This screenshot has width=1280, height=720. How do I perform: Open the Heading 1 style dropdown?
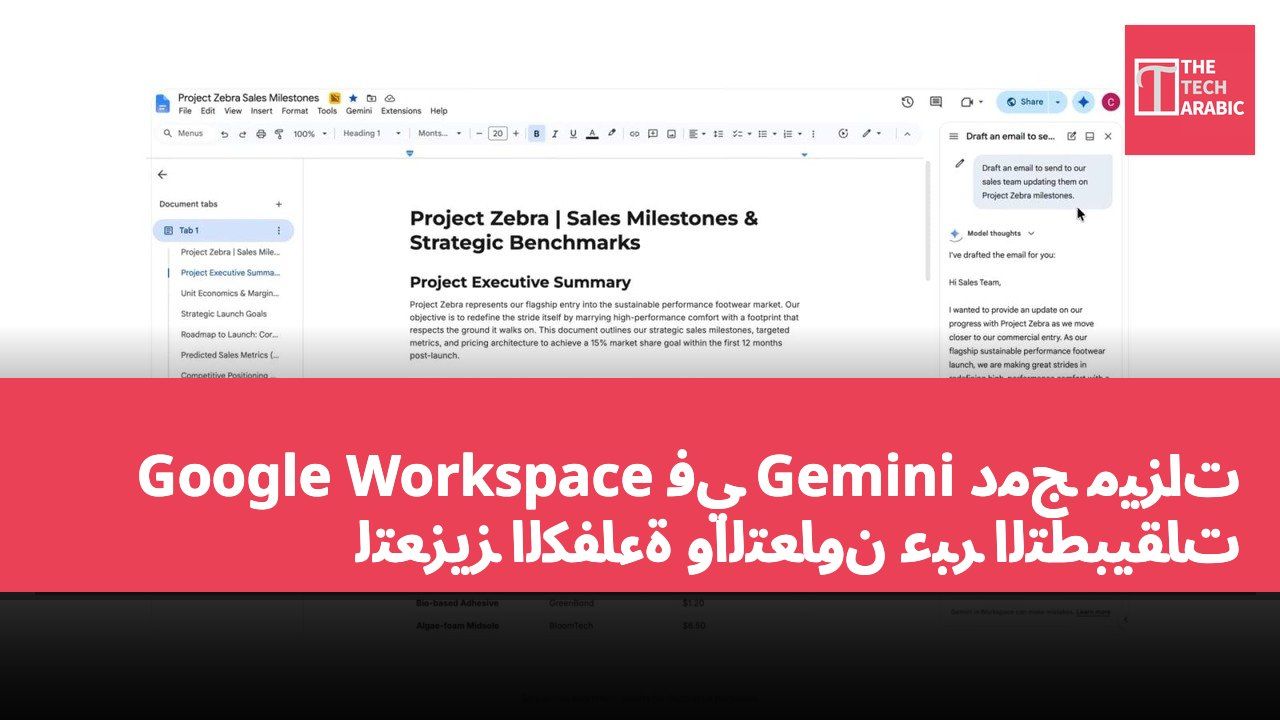click(372, 133)
